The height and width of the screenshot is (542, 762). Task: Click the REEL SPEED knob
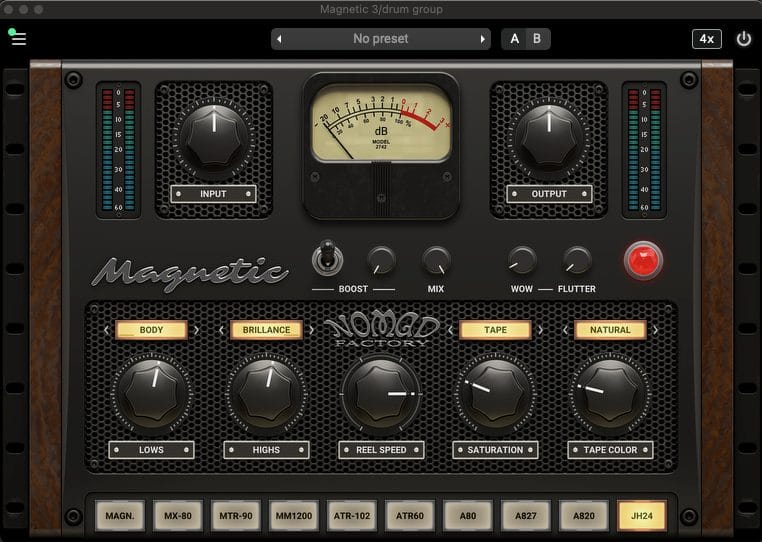click(x=381, y=394)
